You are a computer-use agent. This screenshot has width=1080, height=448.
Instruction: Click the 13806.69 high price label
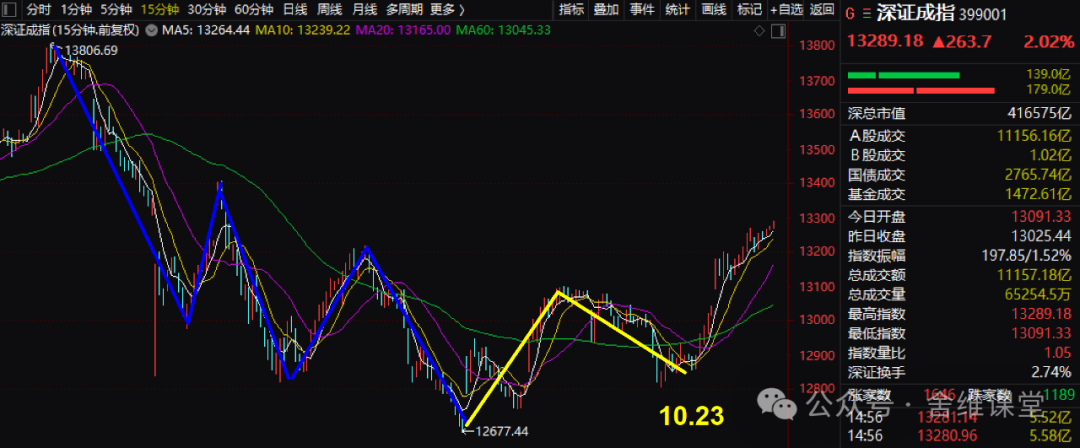(x=91, y=50)
